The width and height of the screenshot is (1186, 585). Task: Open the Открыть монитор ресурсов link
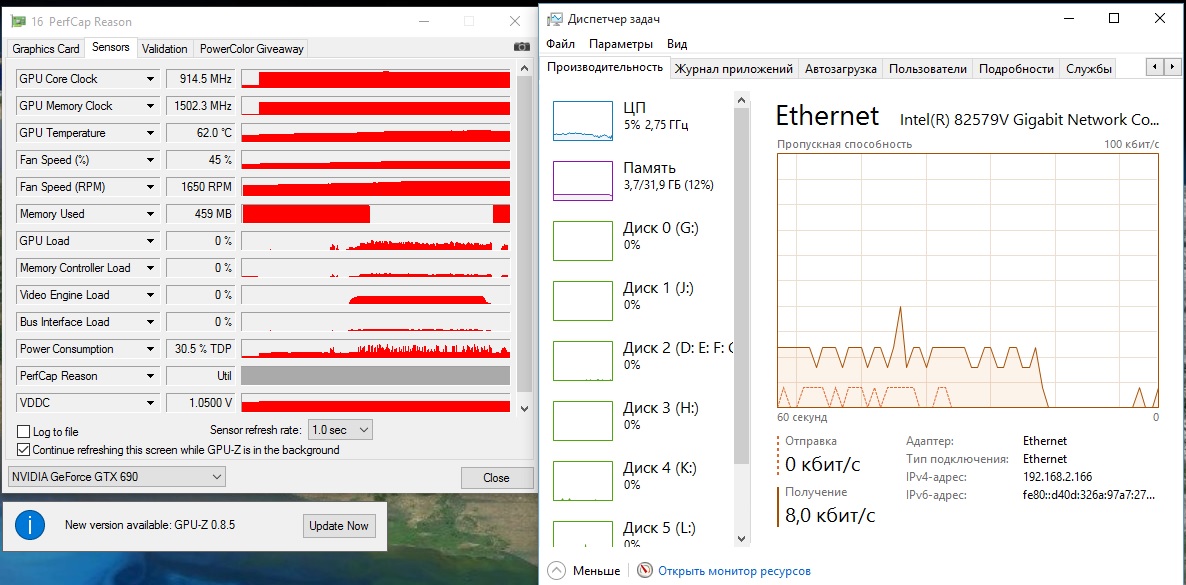(735, 571)
